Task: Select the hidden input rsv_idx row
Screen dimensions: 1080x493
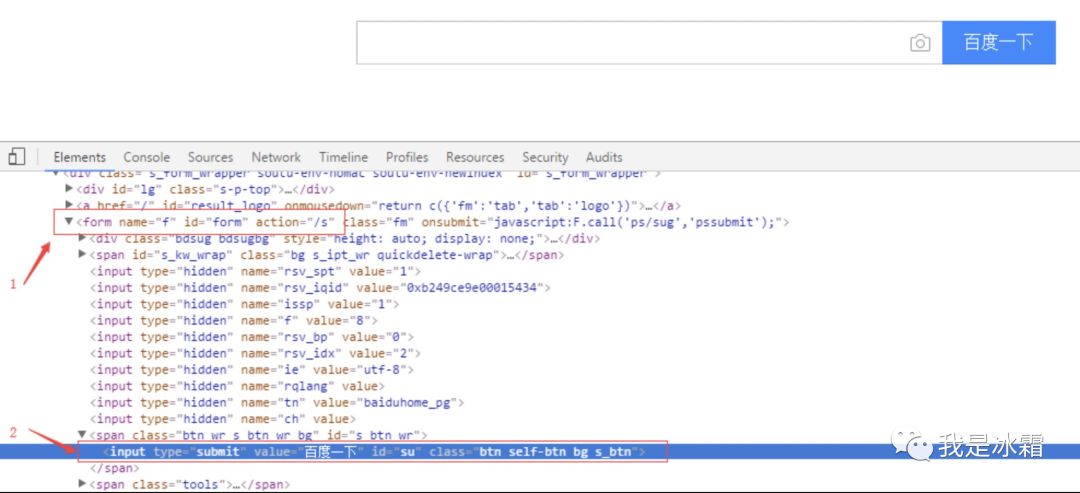Action: pyautogui.click(x=256, y=353)
